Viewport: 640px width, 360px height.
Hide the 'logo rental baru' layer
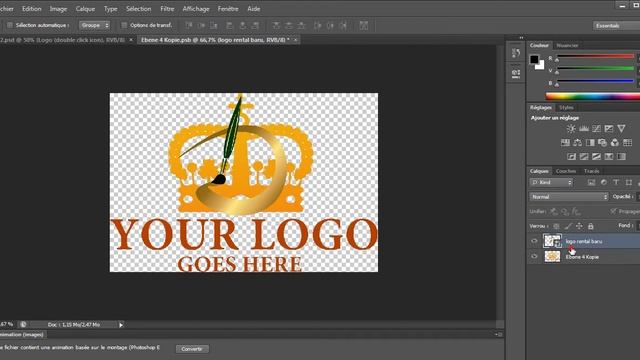click(534, 241)
